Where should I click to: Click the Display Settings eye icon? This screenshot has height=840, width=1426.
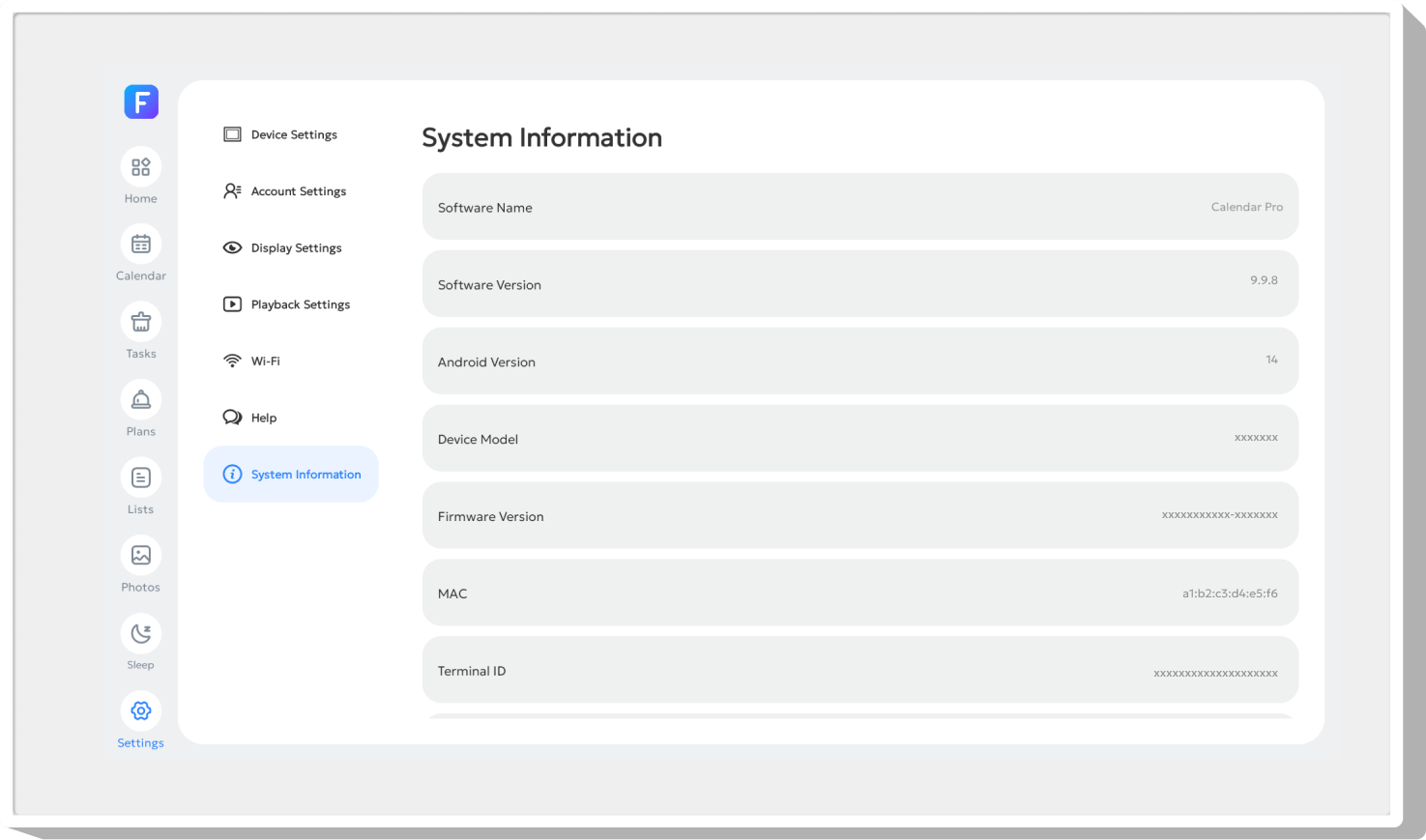click(232, 247)
